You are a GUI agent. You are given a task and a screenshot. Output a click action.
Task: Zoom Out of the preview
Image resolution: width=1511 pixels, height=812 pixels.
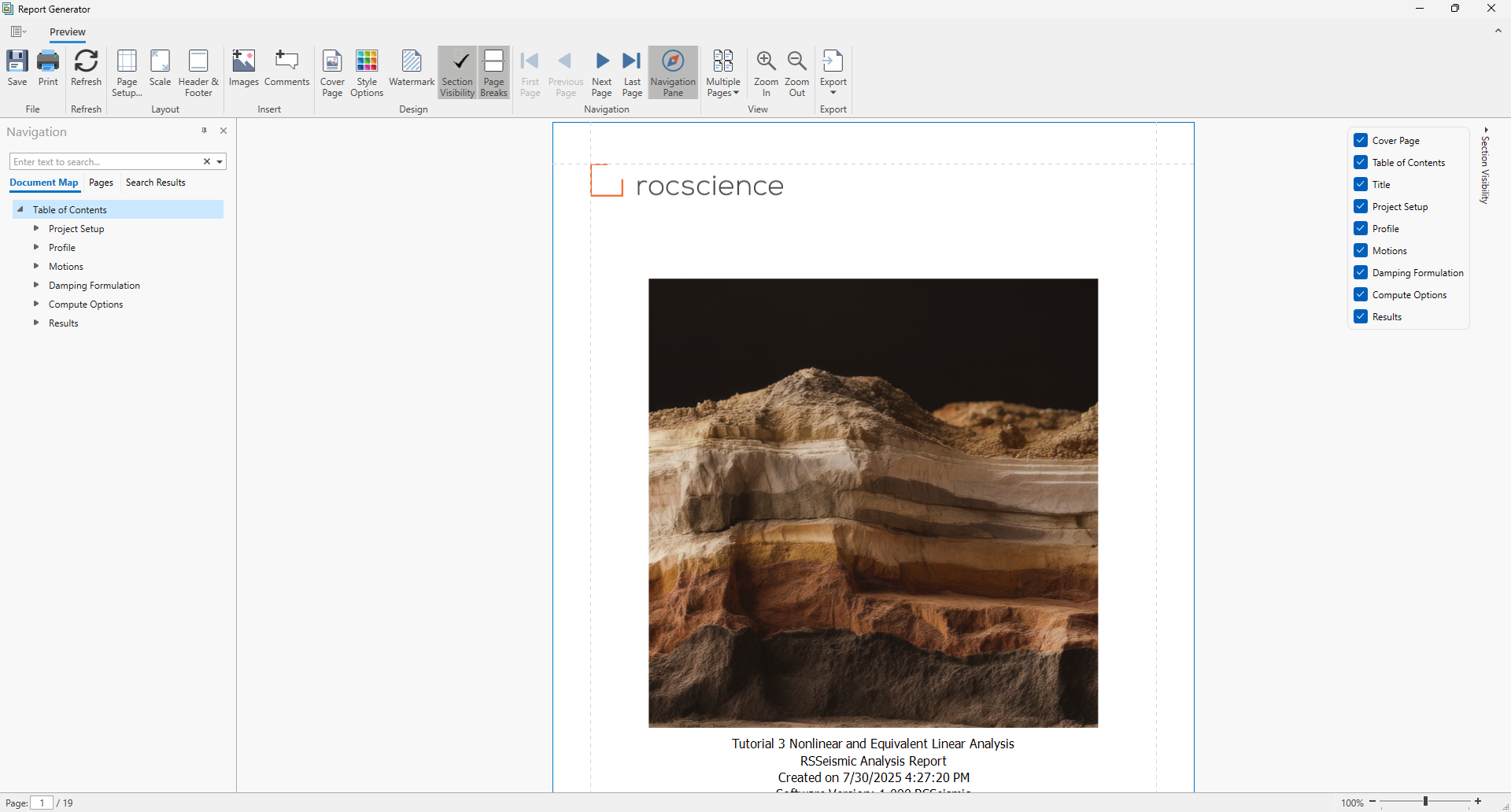tap(797, 73)
